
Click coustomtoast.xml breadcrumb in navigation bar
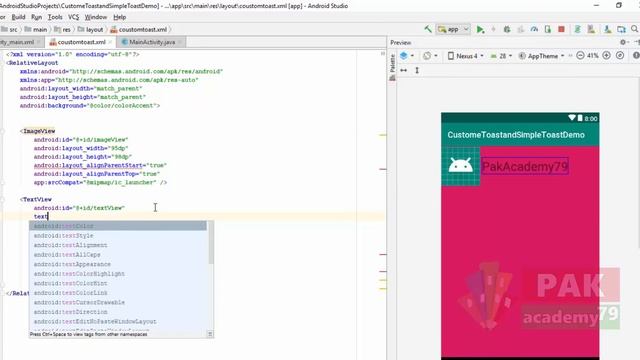139,29
